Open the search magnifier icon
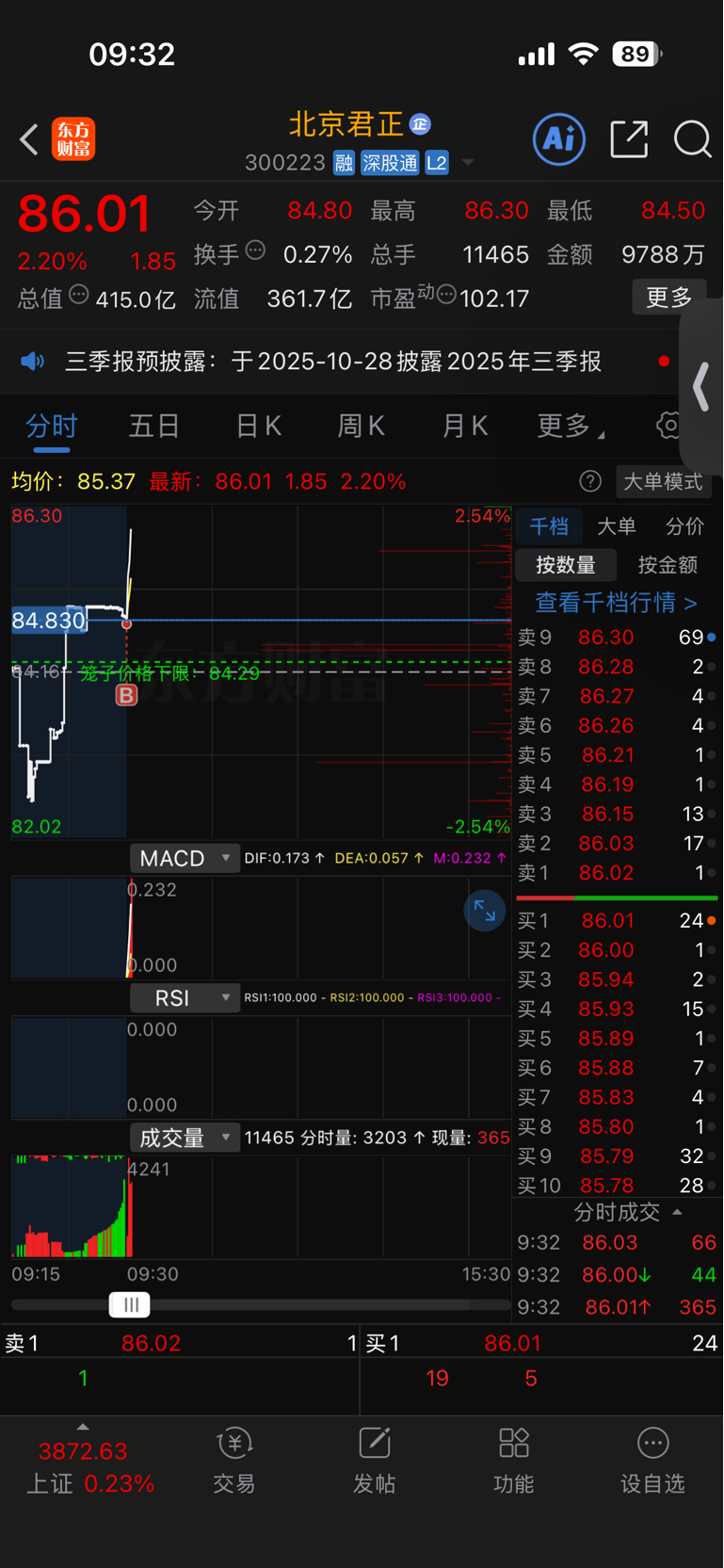This screenshot has width=724, height=1568. (x=693, y=139)
